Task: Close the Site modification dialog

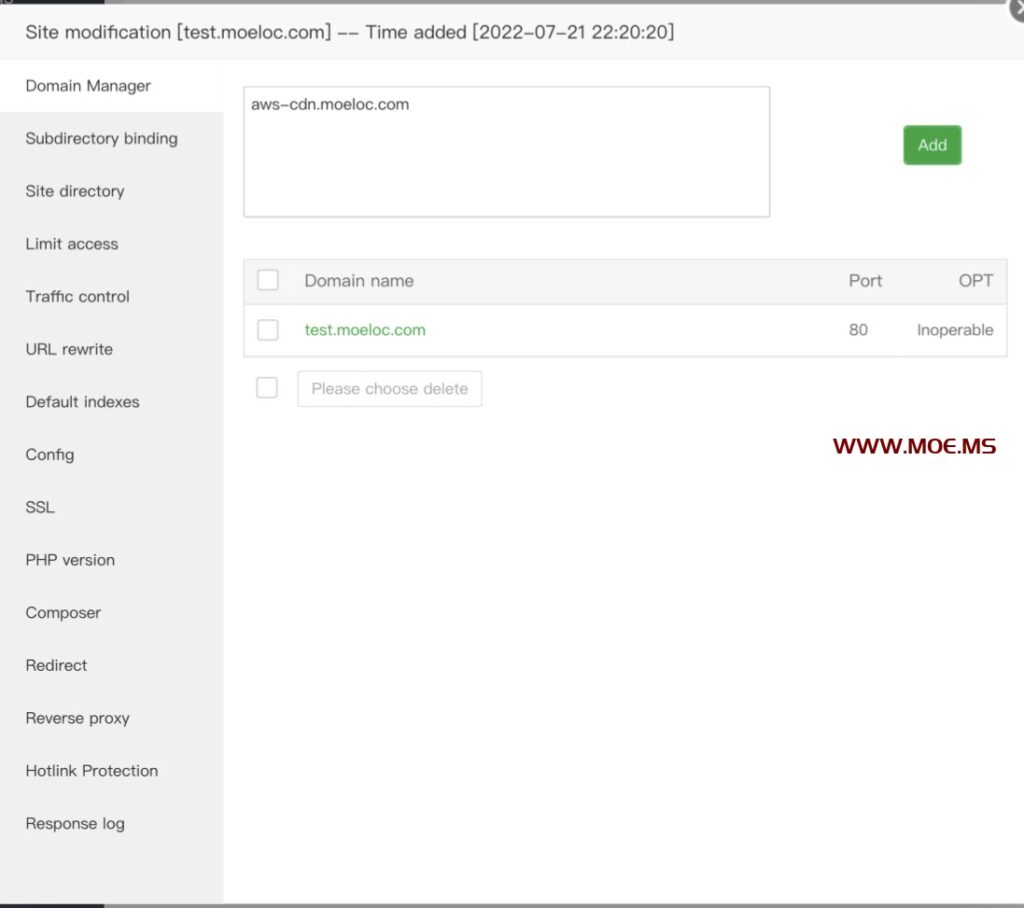Action: (x=1014, y=8)
